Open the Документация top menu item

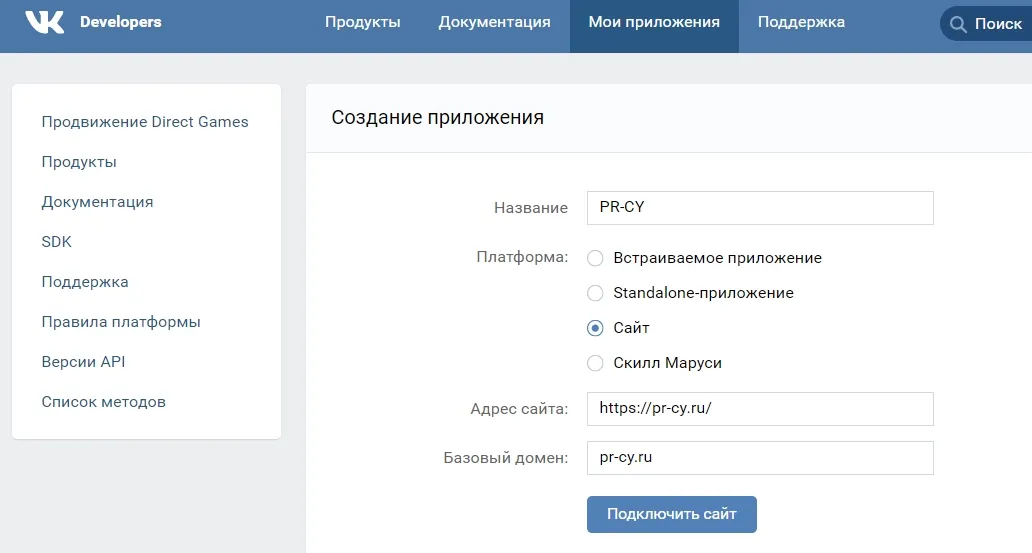494,22
